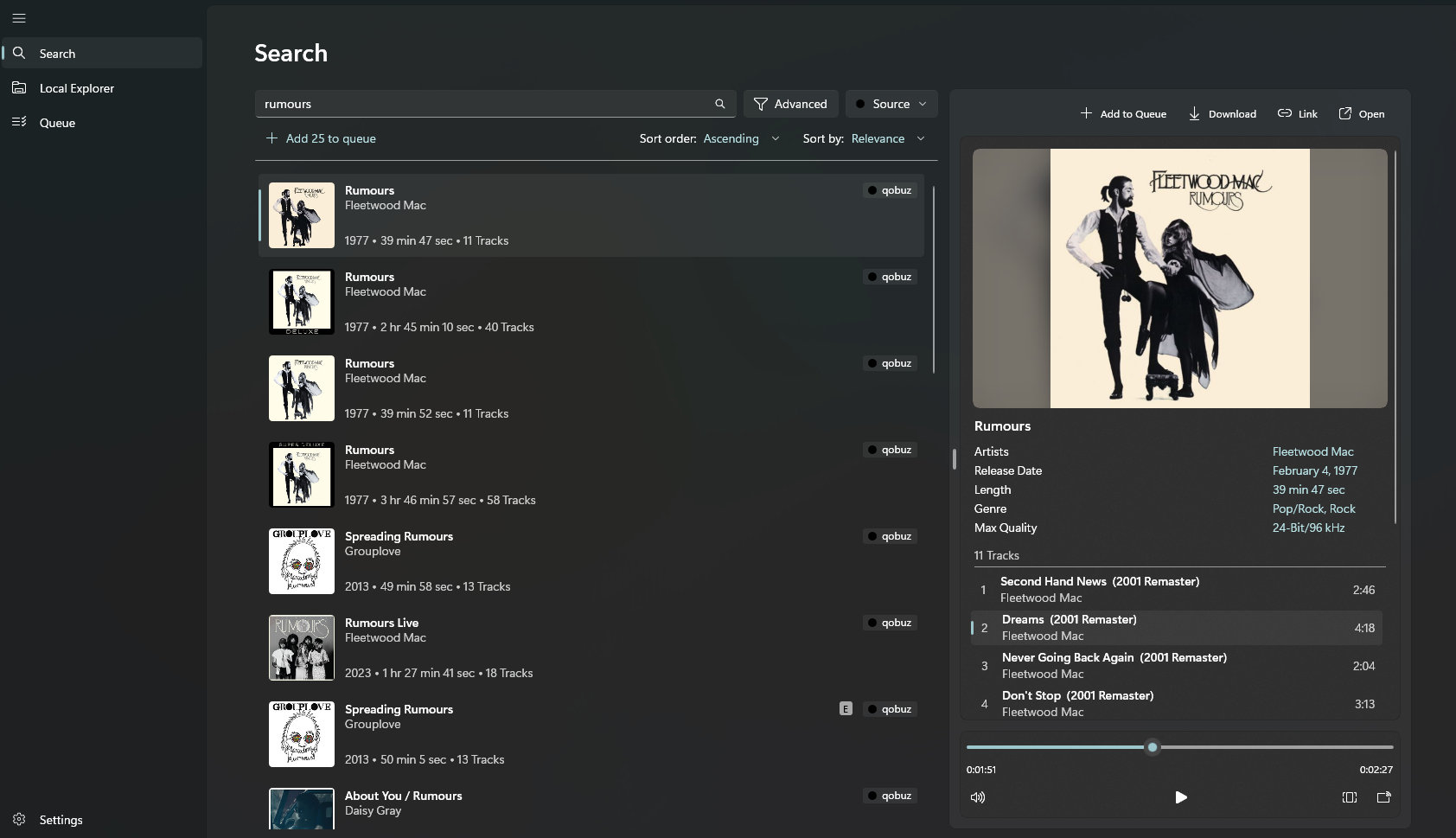The height and width of the screenshot is (838, 1456).
Task: Select track Second Hand News (2001 Remaster)
Action: (x=1177, y=590)
